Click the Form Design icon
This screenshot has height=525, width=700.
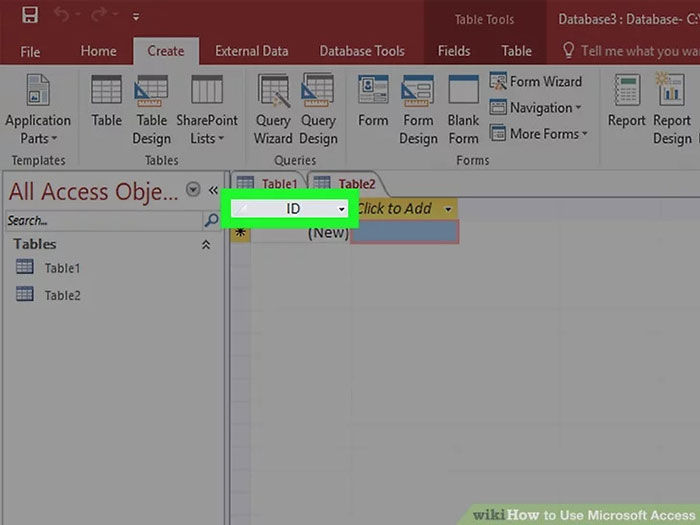tap(418, 110)
